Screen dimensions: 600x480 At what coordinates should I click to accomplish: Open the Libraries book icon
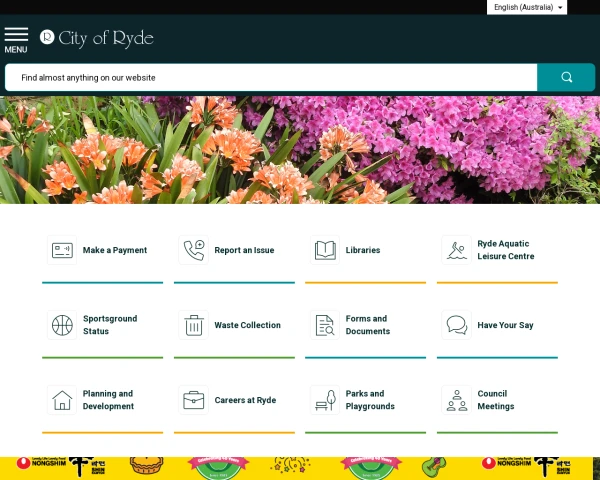325,250
